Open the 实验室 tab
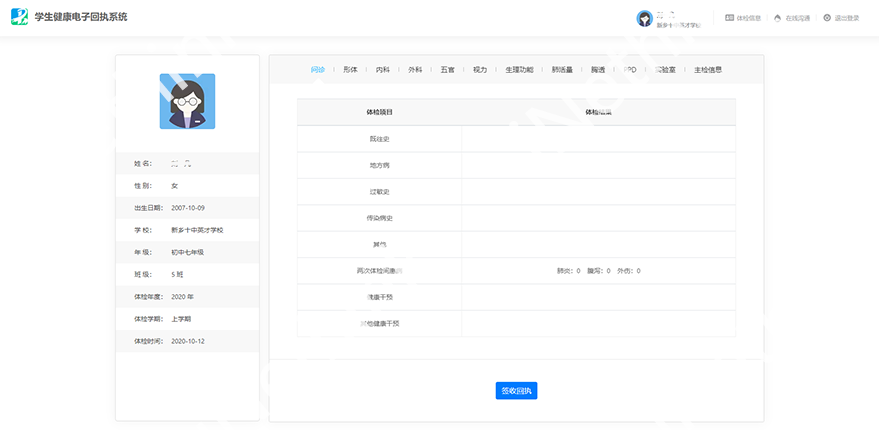Viewport: 879px width, 430px height. point(664,70)
